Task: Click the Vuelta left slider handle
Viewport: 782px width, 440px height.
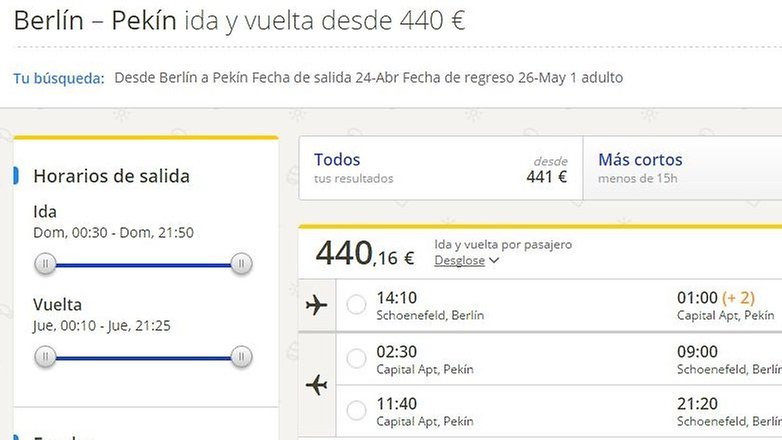Action: (x=45, y=356)
